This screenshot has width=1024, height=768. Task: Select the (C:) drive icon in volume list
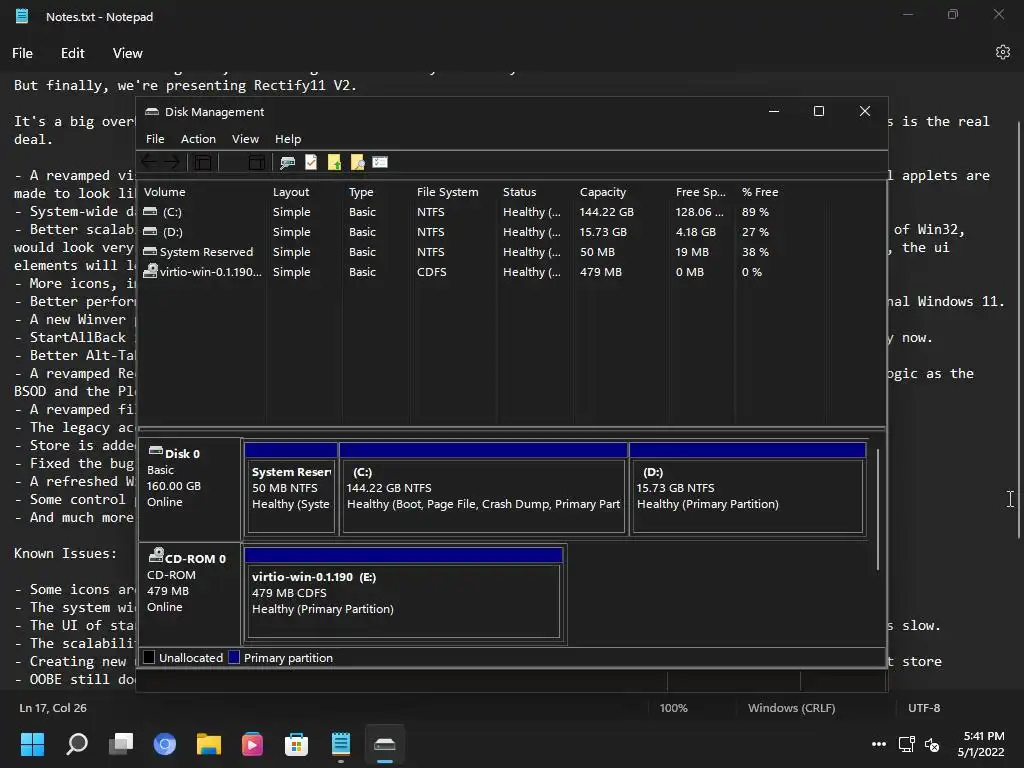click(150, 212)
